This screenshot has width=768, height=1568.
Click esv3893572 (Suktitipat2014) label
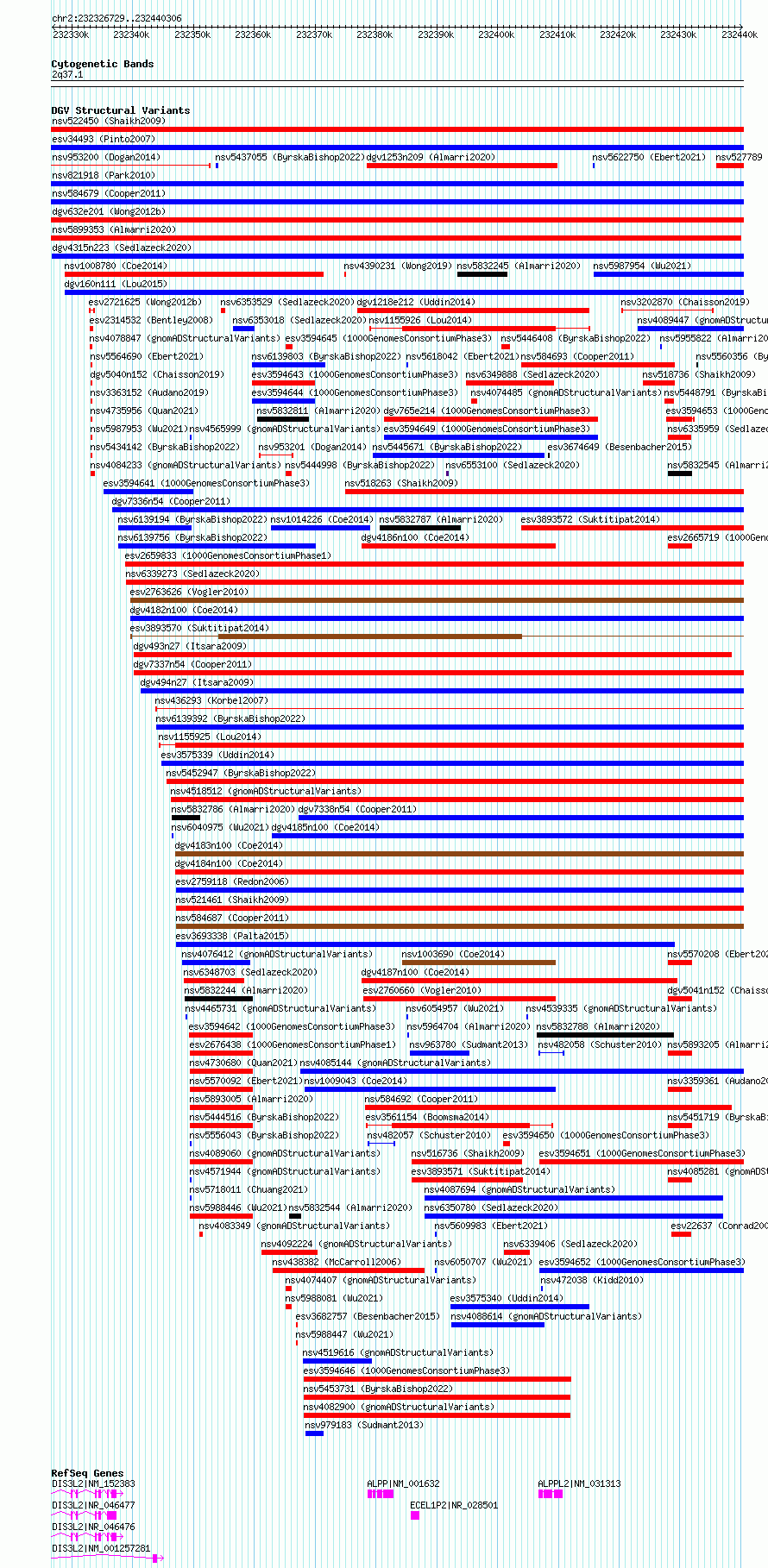(x=590, y=519)
